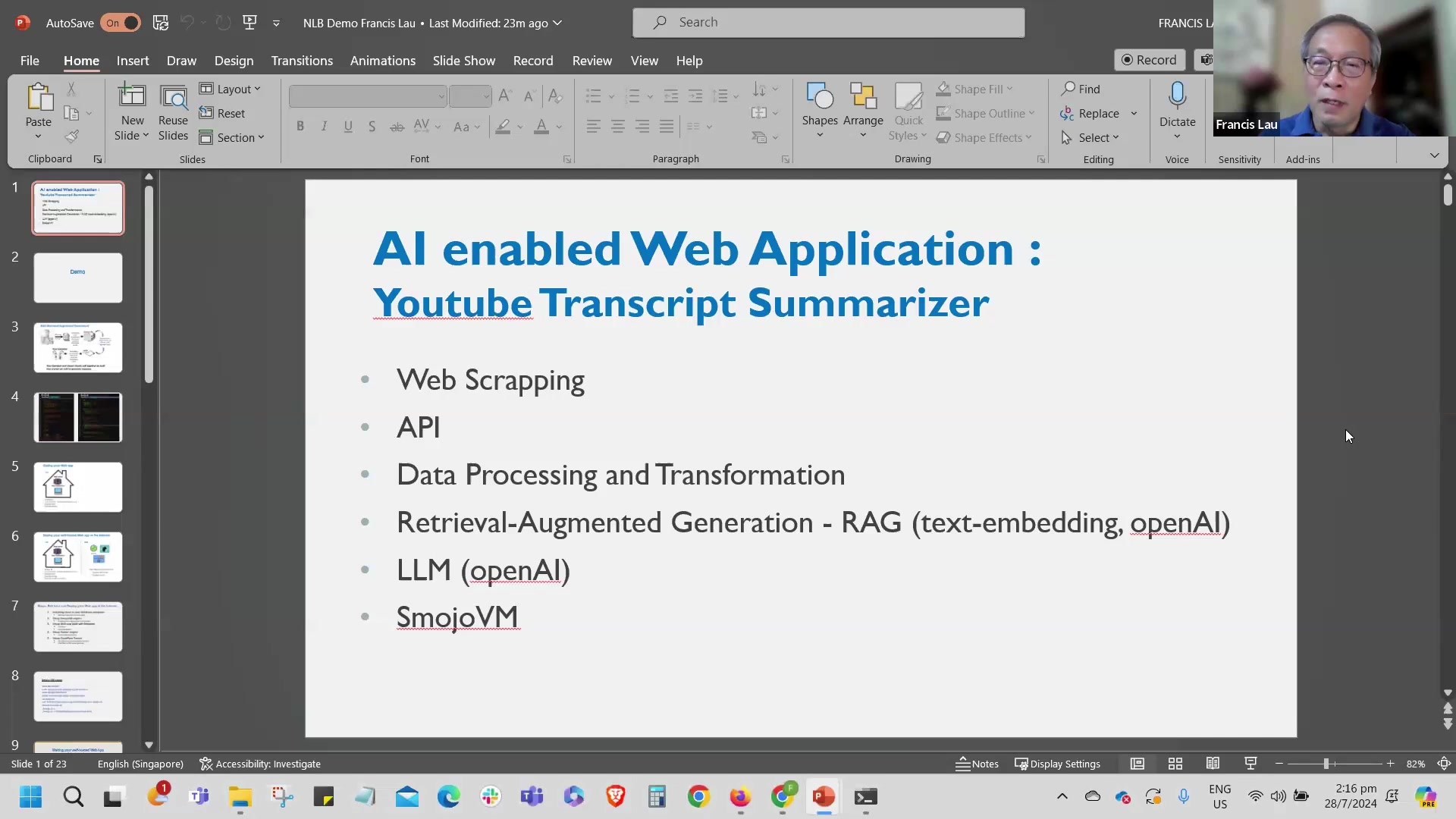Open ribbon display options chevron

click(x=1434, y=155)
